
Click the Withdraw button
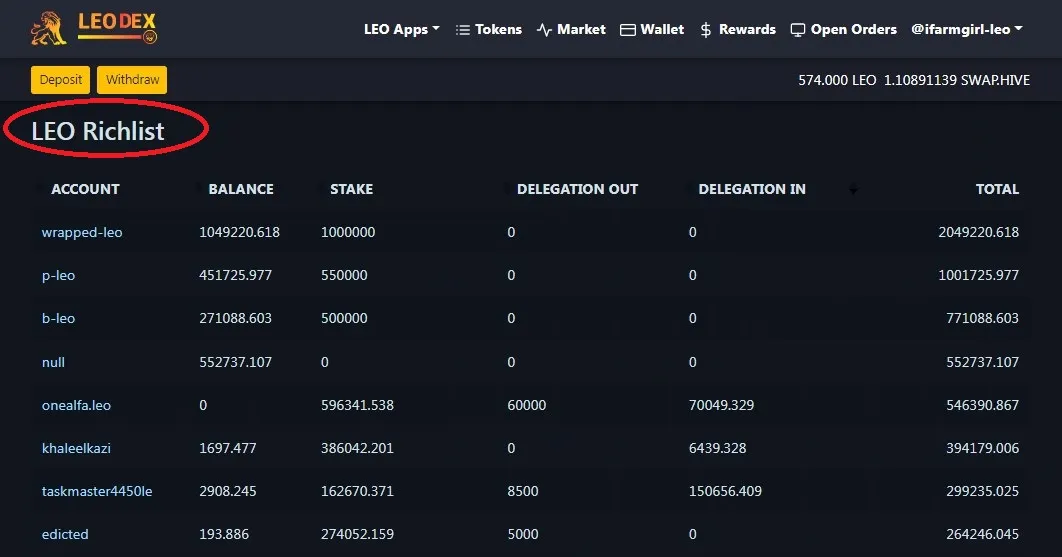(132, 79)
